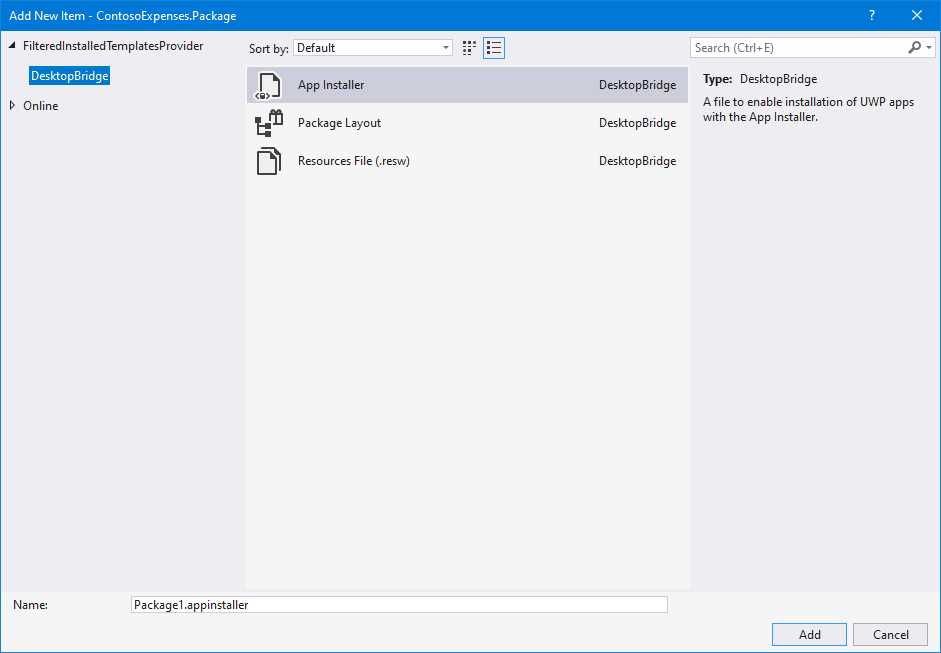Click the Add button
The image size is (941, 653).
coord(808,634)
